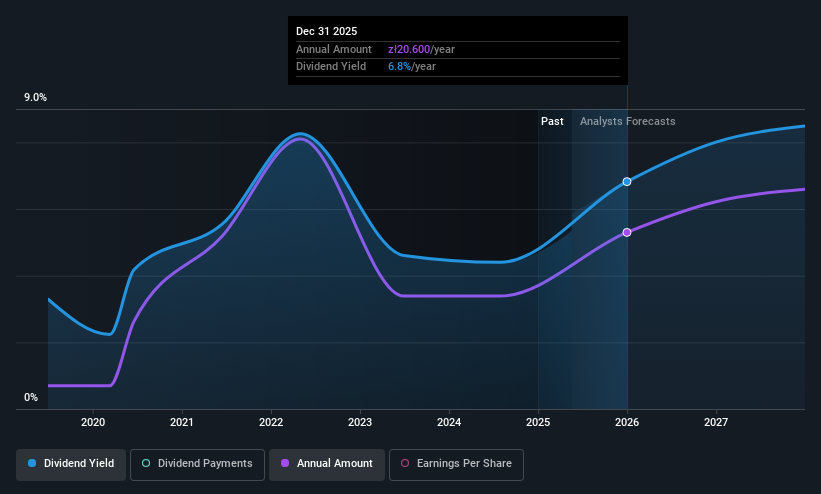Enable the Dividend Payments series
The image size is (821, 494).
coord(197,464)
